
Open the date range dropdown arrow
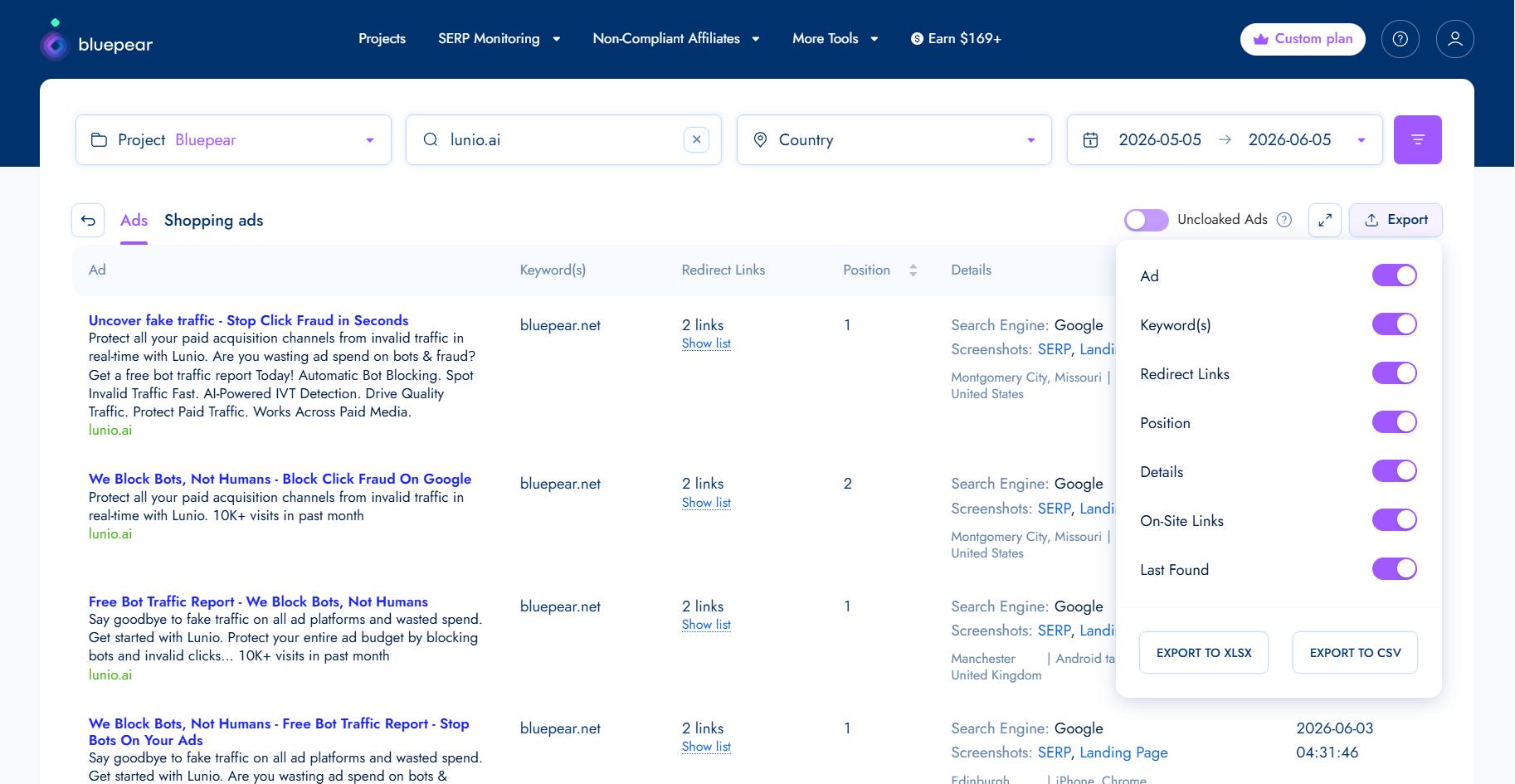(x=1362, y=140)
